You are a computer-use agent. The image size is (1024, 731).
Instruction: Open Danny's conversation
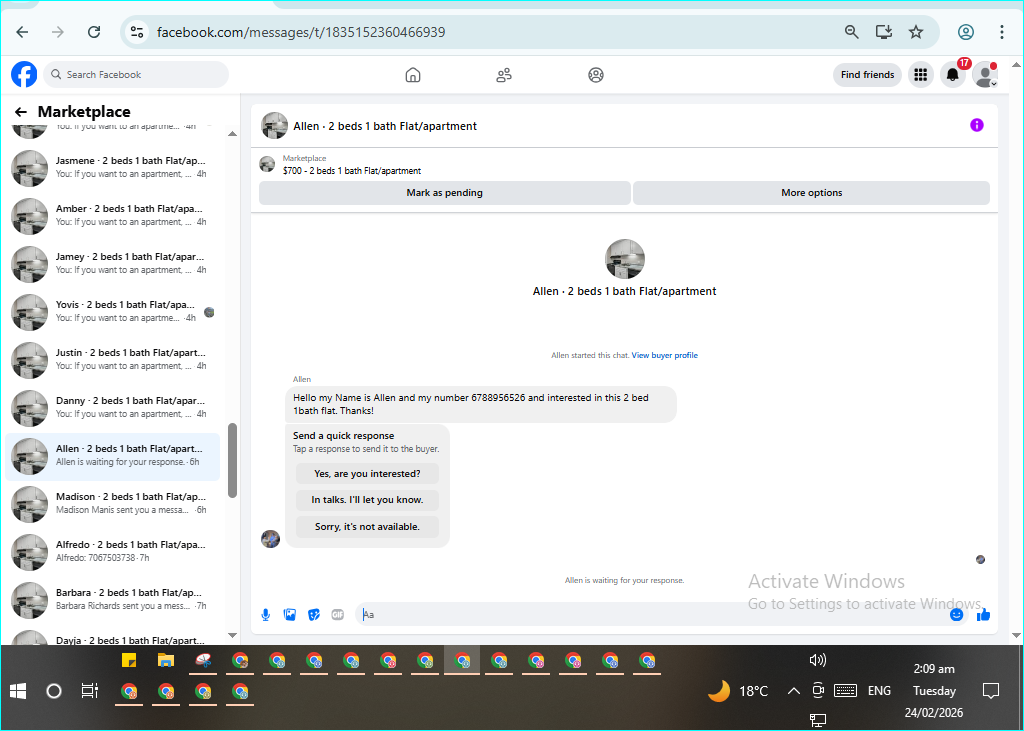pos(112,408)
